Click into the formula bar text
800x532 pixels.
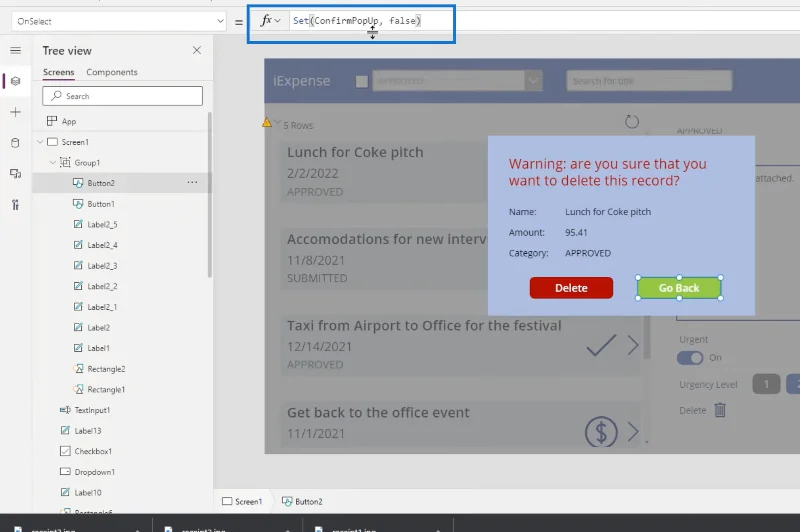357,20
